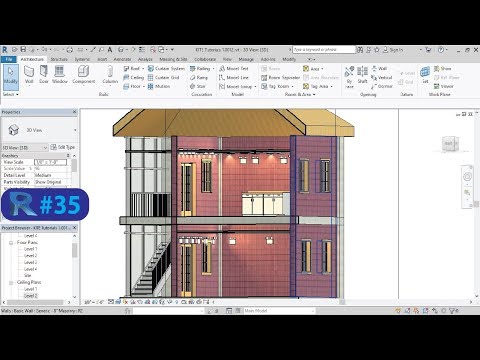Screen dimensions: 480x360
Task: Select the By Face opening tool
Action: point(349,77)
